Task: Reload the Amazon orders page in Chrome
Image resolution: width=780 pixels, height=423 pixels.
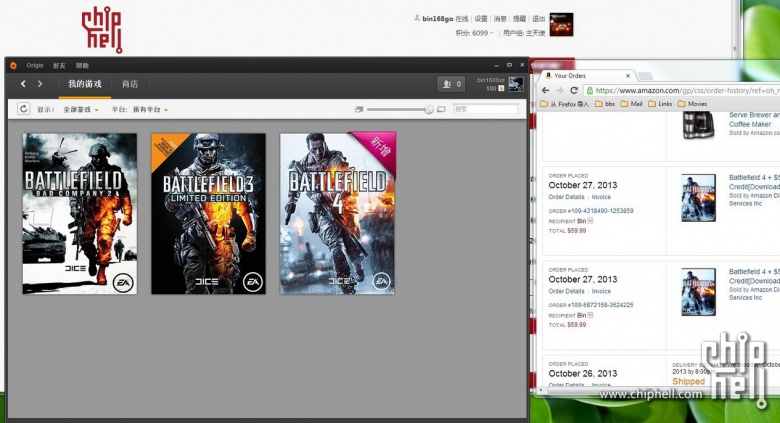Action: click(x=574, y=90)
